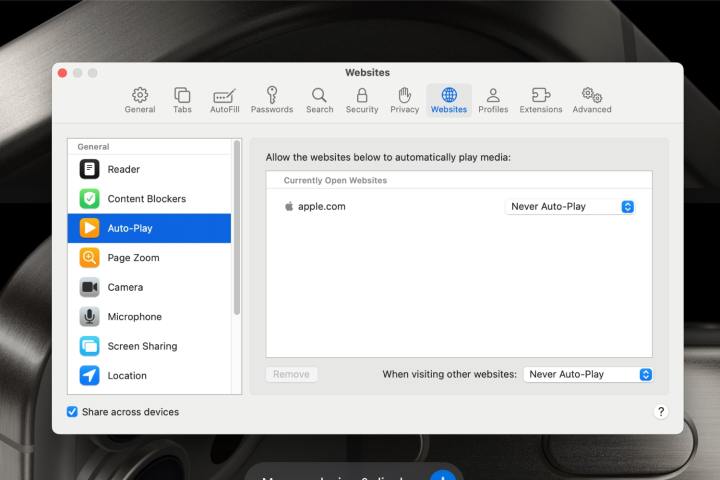Click the Microphone icon in sidebar

click(x=89, y=316)
